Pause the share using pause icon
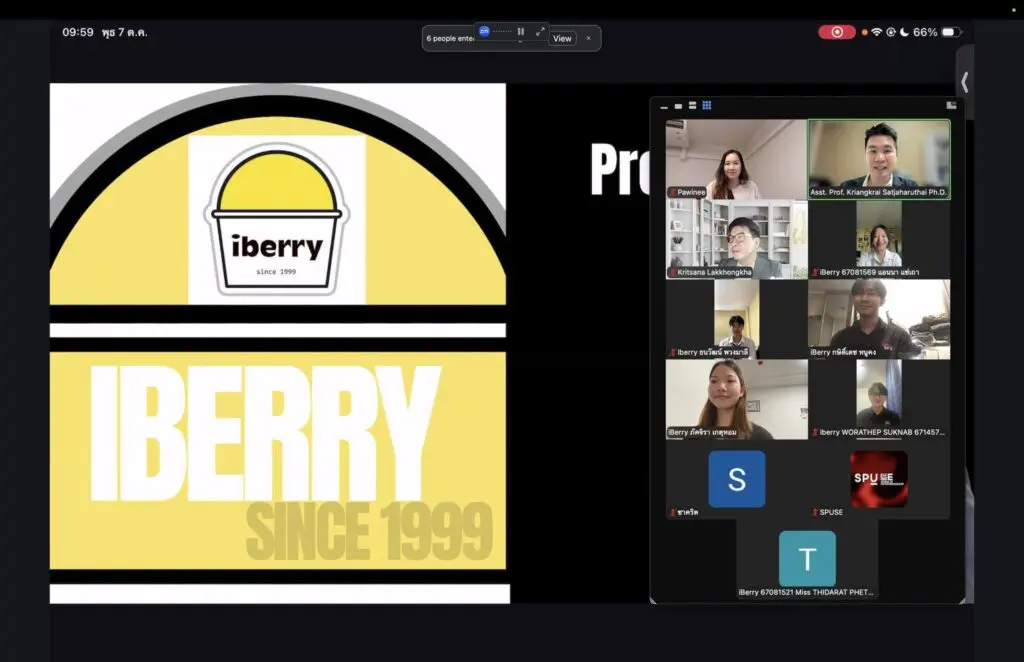The image size is (1024, 662). pyautogui.click(x=520, y=31)
